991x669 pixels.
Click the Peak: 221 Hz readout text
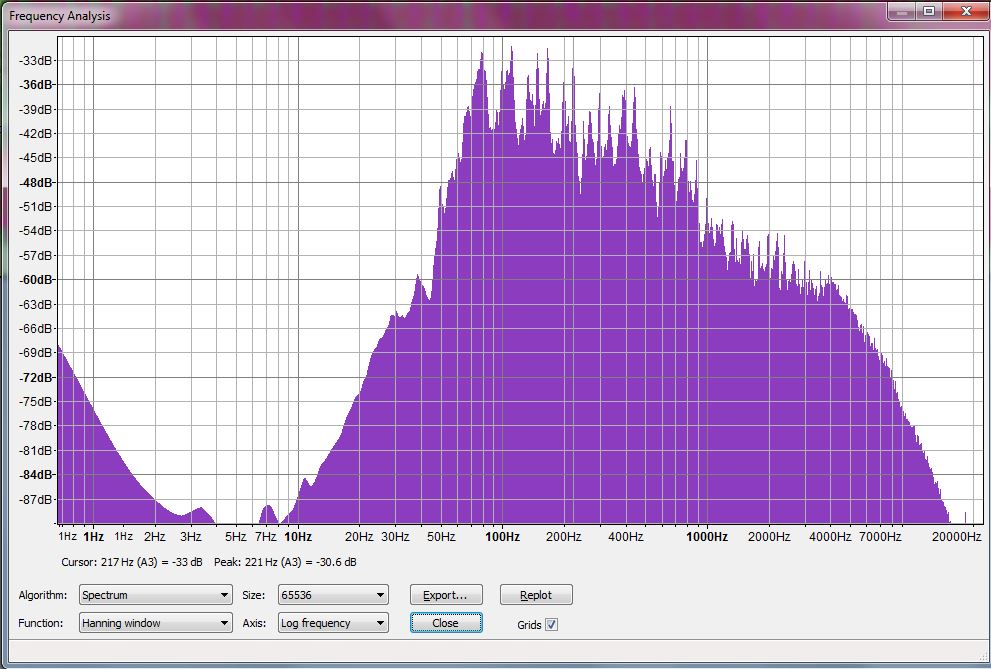(285, 562)
